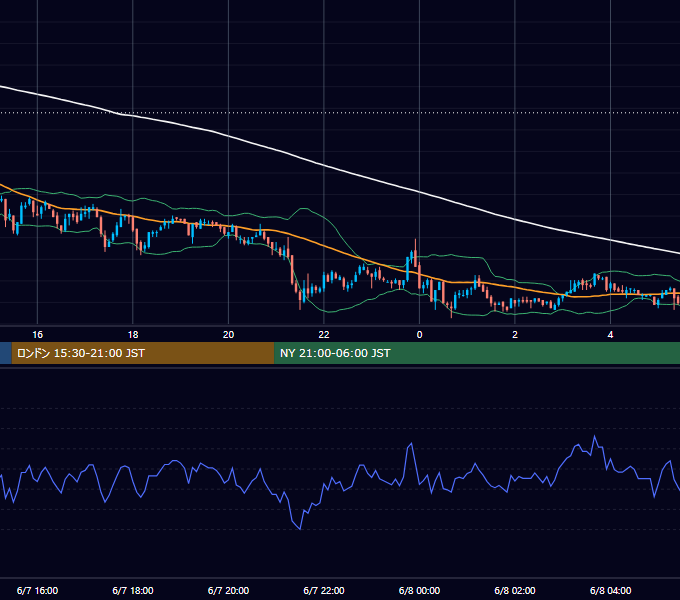Click the 22 hour axis label
Screen dimensions: 680x600
pyautogui.click(x=324, y=335)
